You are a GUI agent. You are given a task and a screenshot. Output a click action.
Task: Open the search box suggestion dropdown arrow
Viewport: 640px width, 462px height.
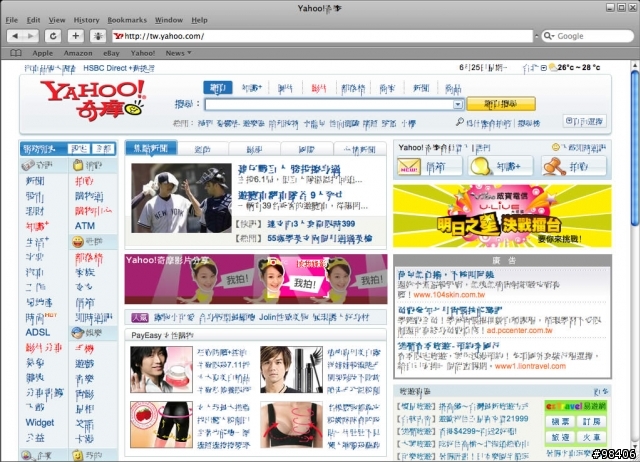pos(458,104)
